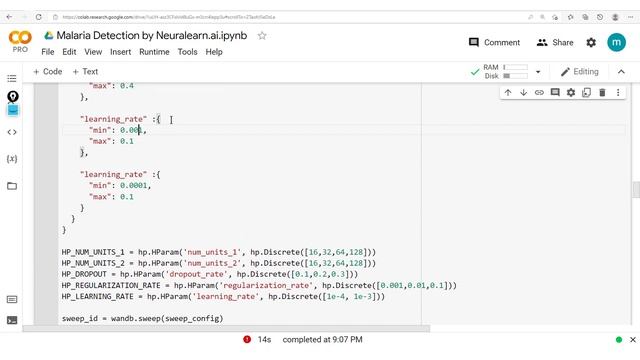Click the HP_DROPOUT line
This screenshot has width=640, height=360.
pyautogui.click(x=210, y=274)
